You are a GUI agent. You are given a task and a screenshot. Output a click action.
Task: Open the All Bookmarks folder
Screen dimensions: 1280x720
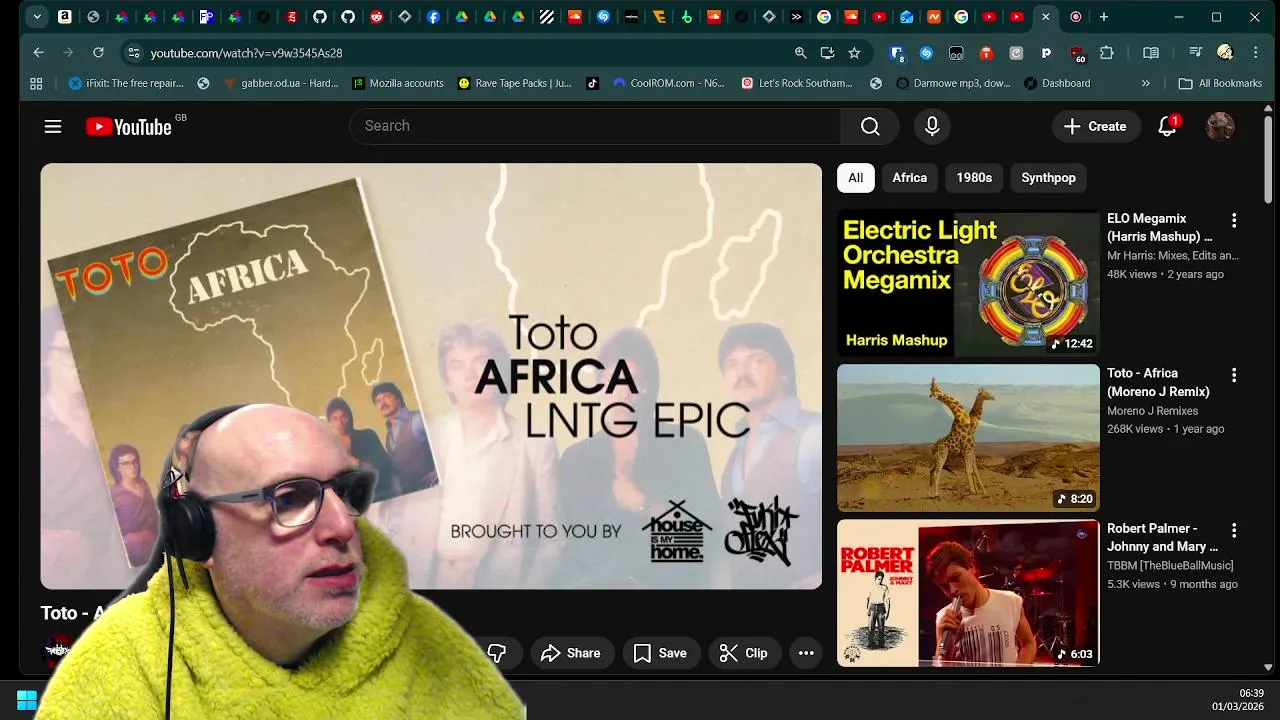1220,83
